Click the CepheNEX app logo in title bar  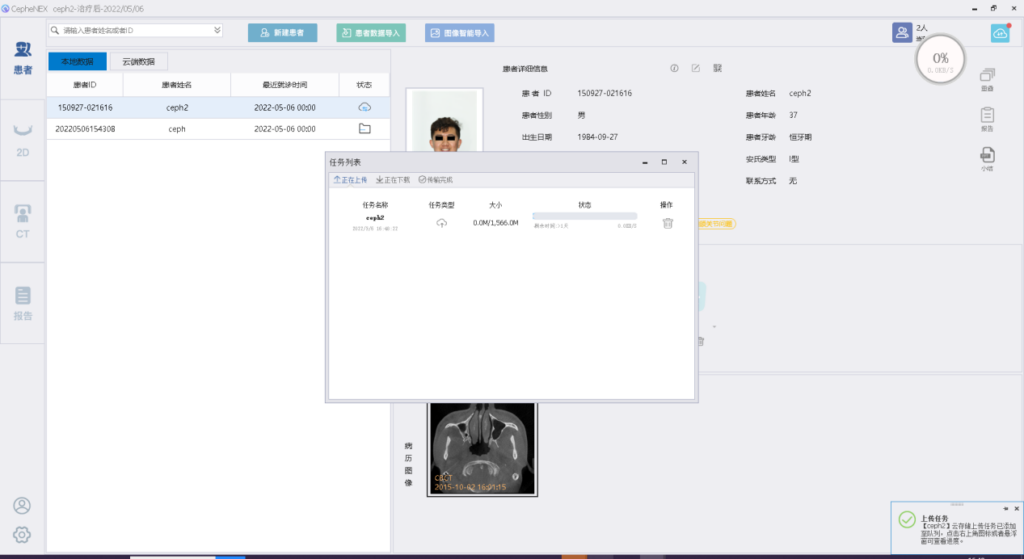[x=5, y=8]
